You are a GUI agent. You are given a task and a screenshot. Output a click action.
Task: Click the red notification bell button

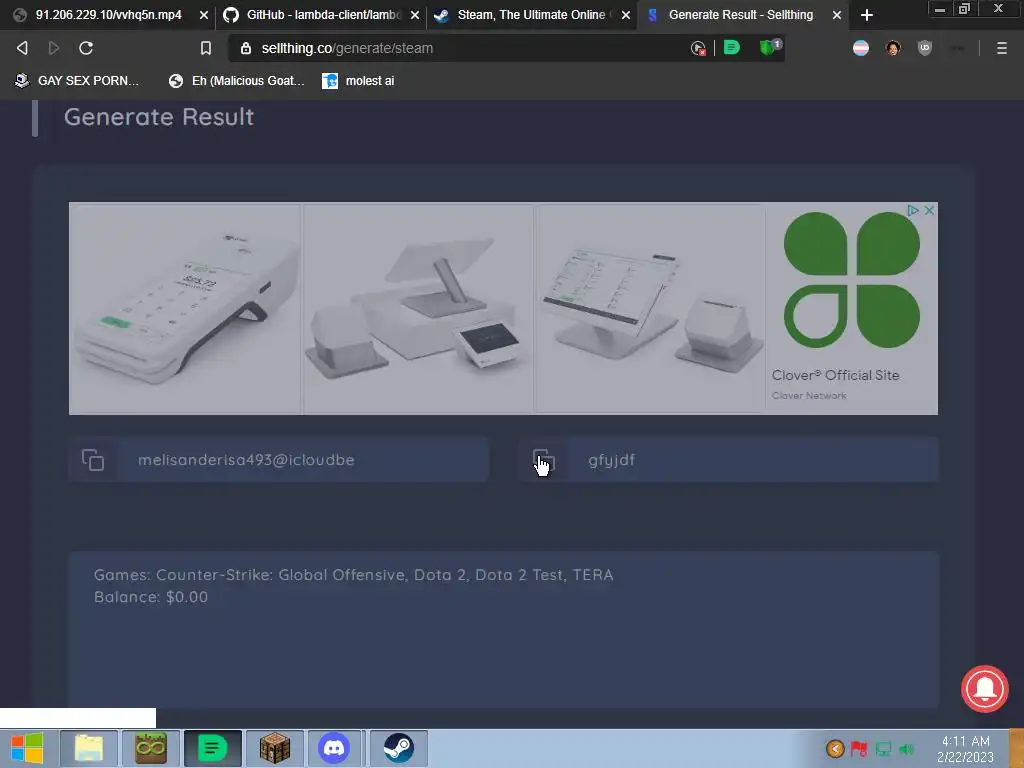pos(985,689)
